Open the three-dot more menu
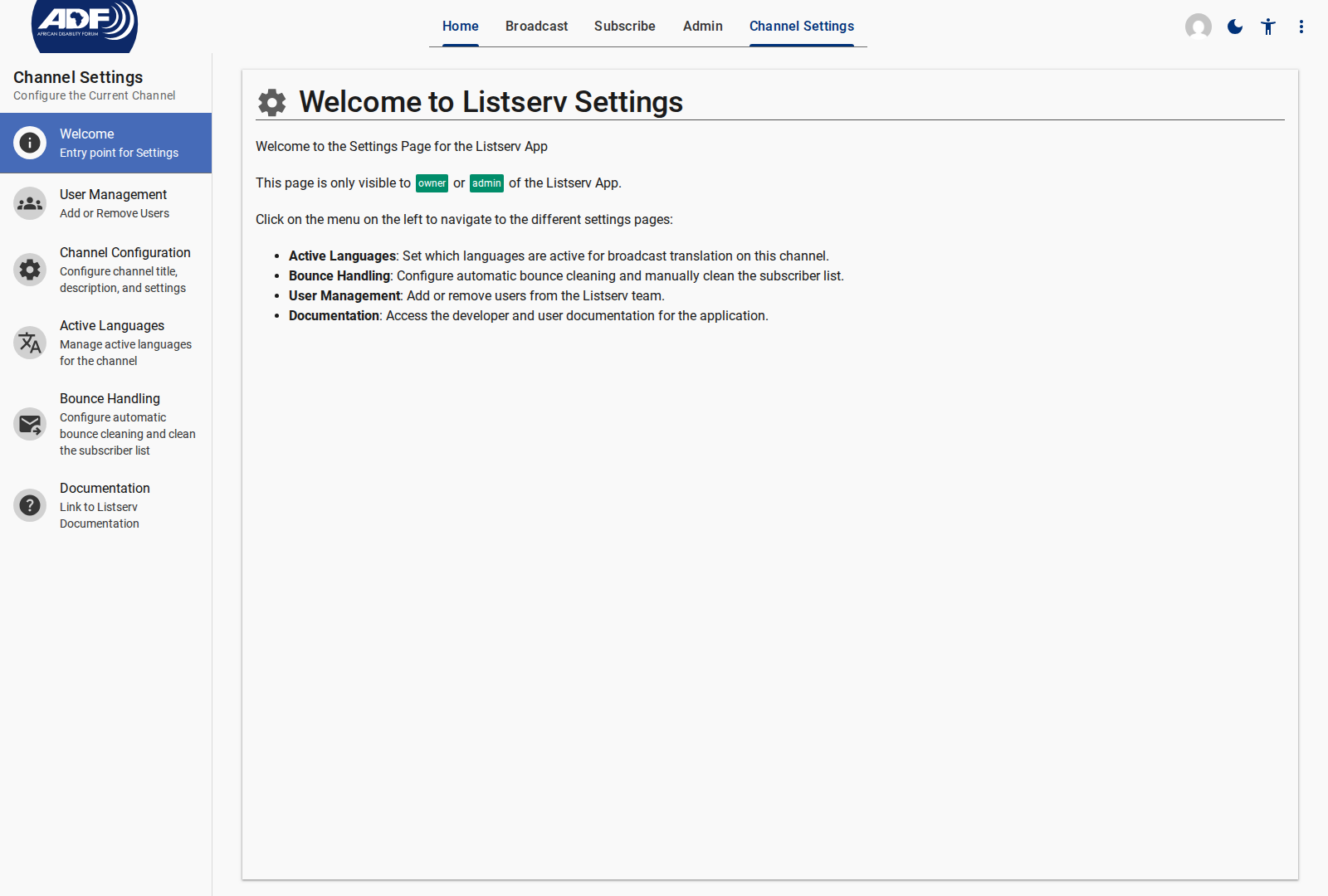 point(1301,27)
